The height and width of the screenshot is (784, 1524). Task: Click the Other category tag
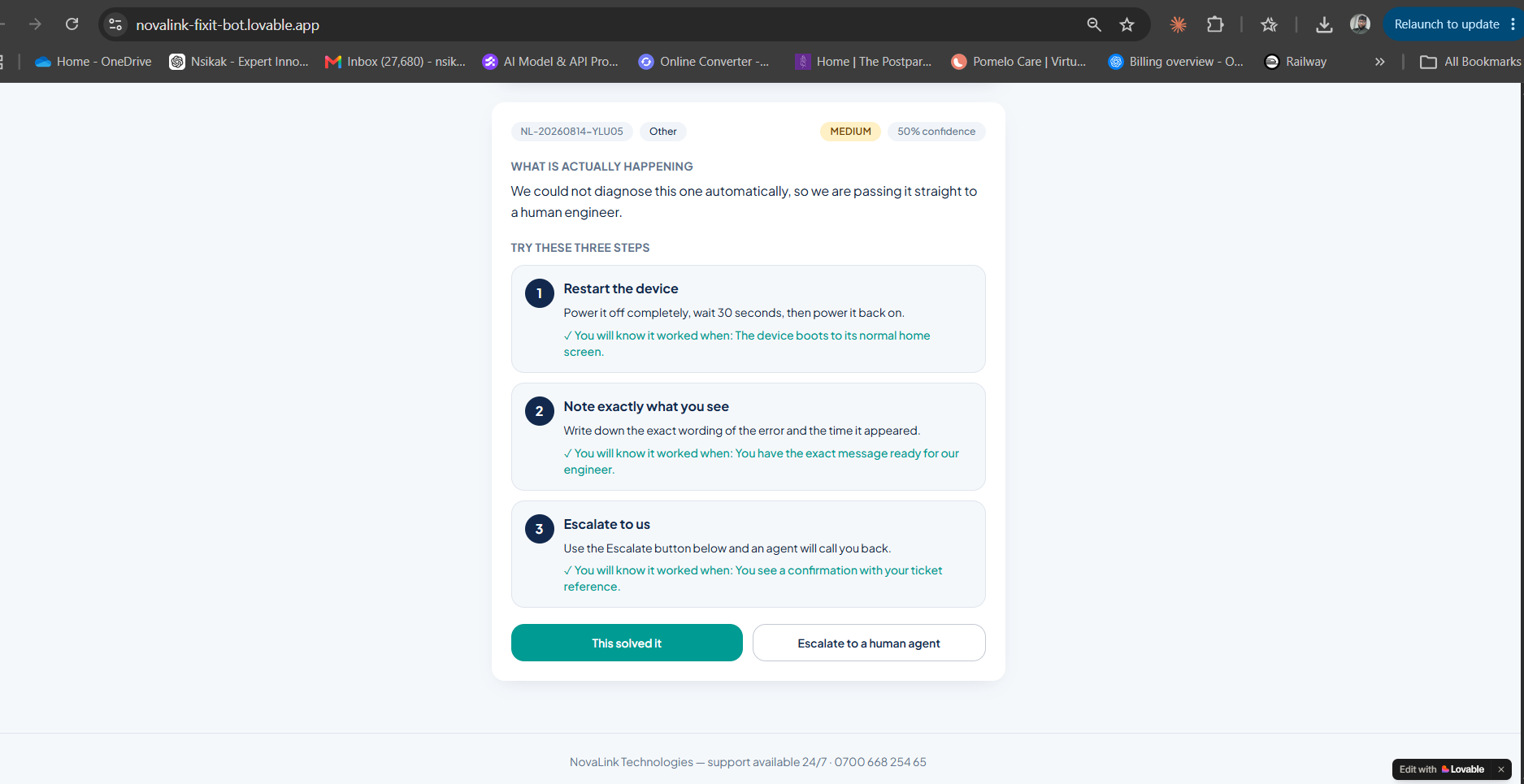pos(662,132)
